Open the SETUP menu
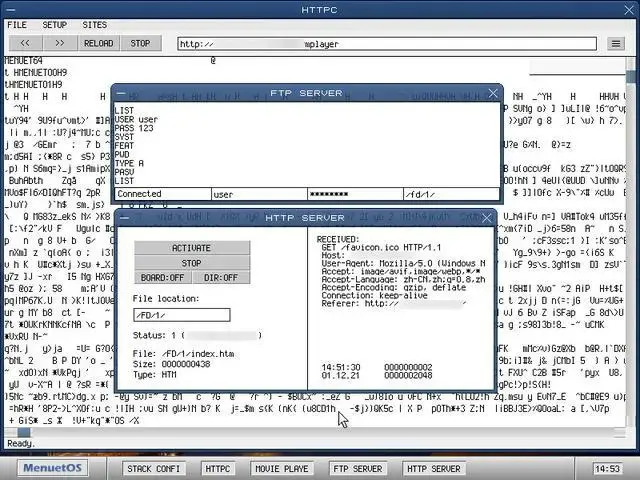The width and height of the screenshot is (640, 480). tap(55, 24)
